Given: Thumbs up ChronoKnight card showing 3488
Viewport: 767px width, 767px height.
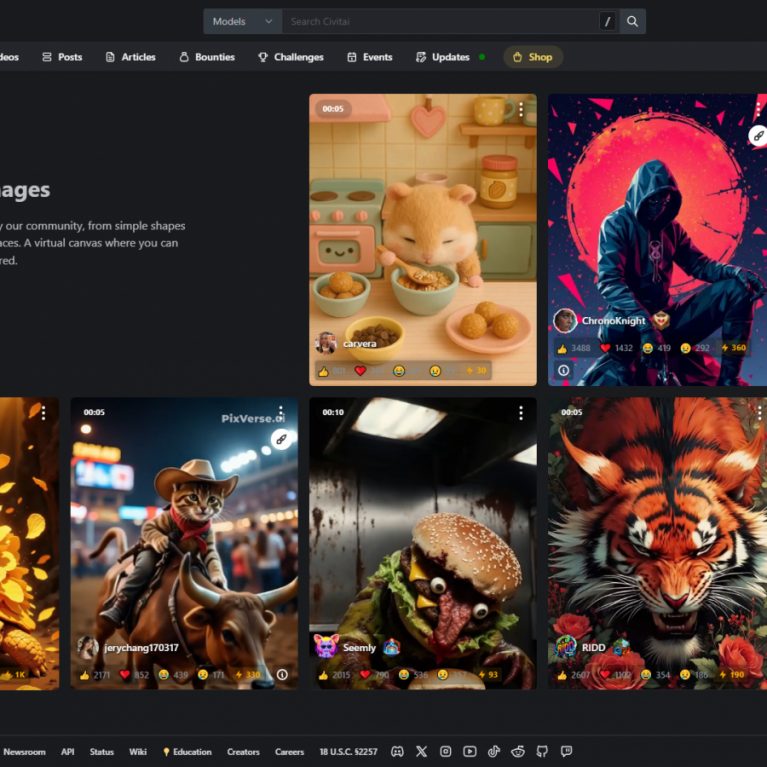Looking at the screenshot, I should click(x=574, y=348).
